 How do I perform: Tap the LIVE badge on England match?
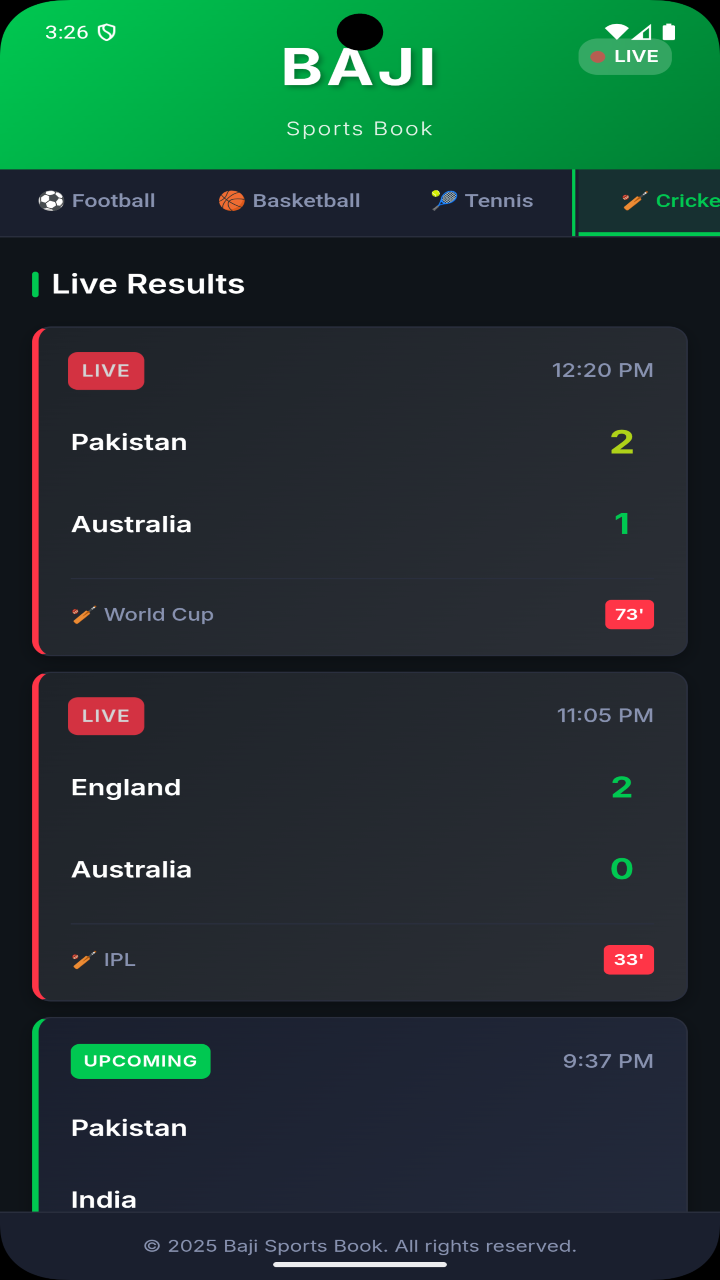(x=106, y=716)
